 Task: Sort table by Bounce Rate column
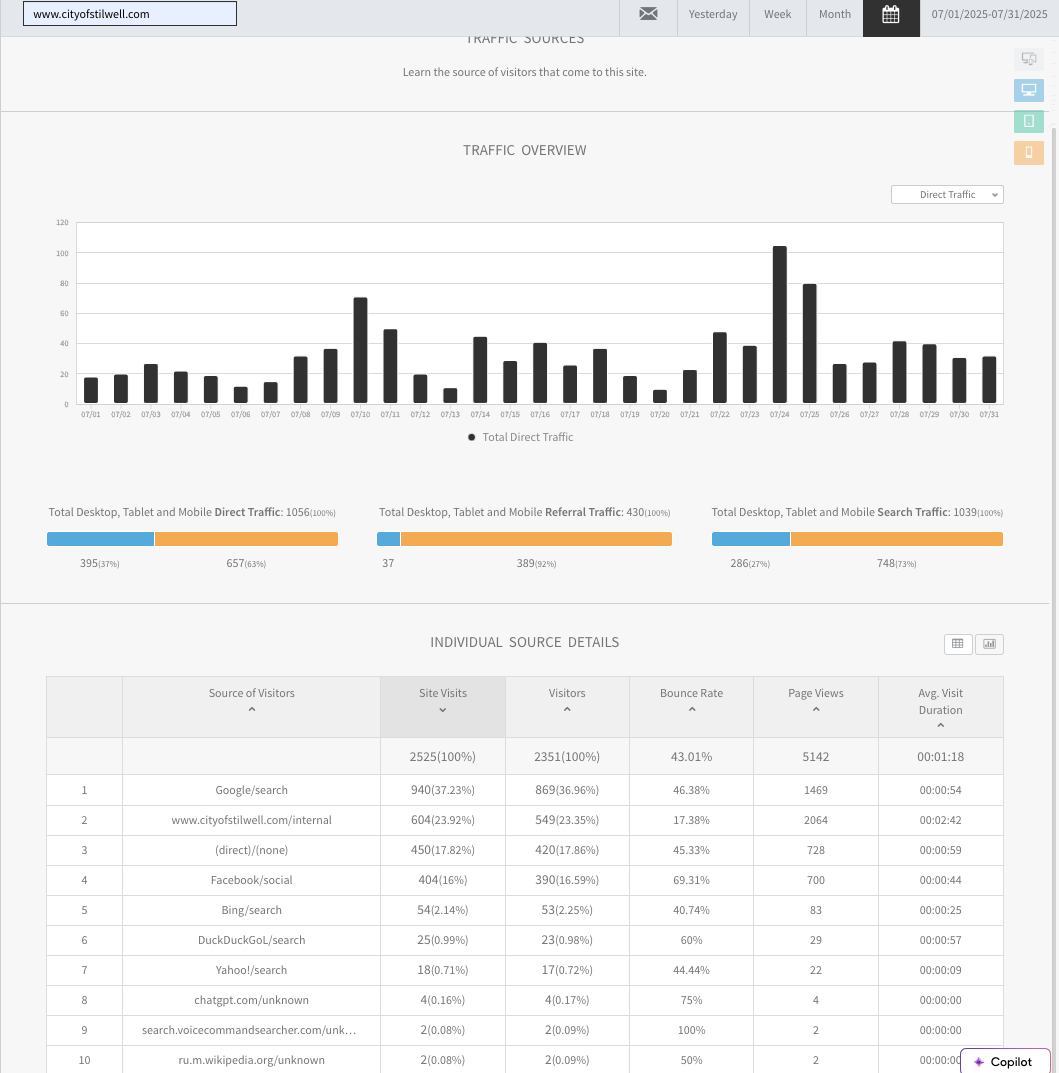[x=691, y=700]
